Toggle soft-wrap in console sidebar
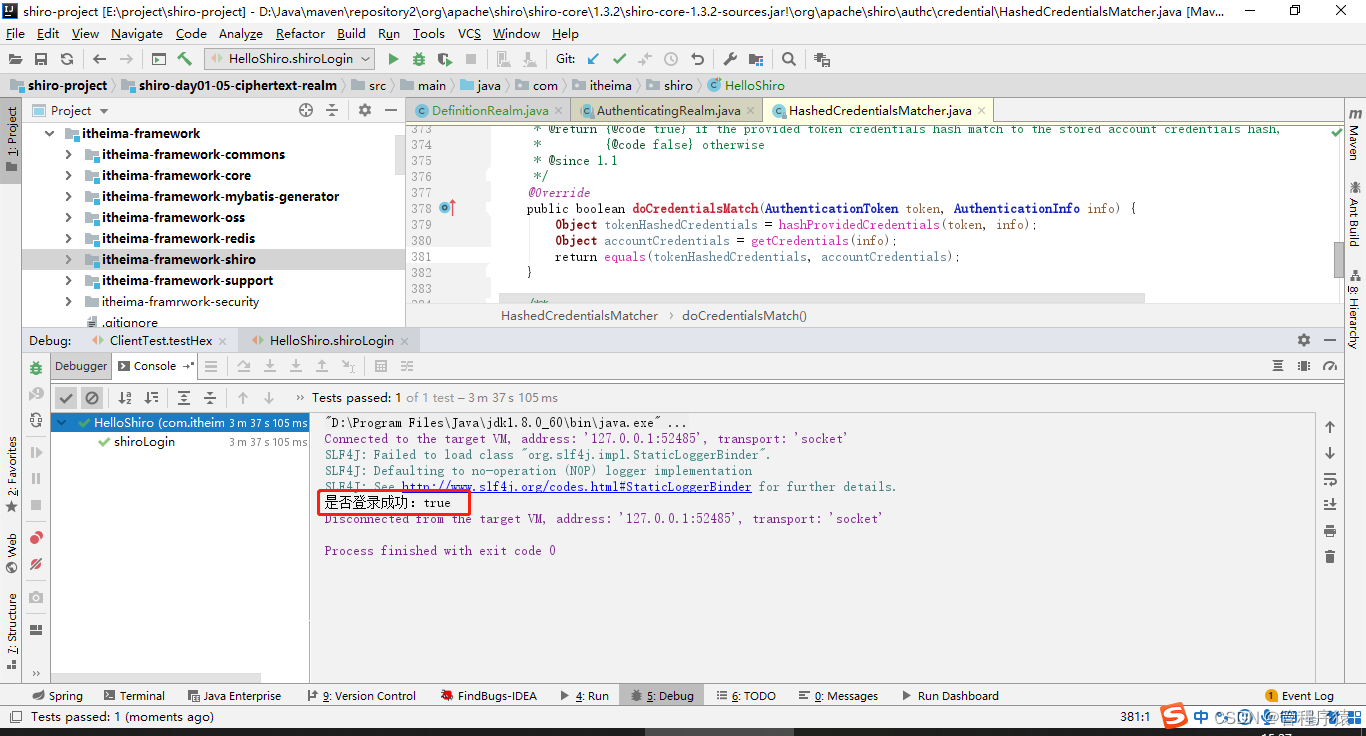This screenshot has height=736, width=1366. click(1329, 478)
